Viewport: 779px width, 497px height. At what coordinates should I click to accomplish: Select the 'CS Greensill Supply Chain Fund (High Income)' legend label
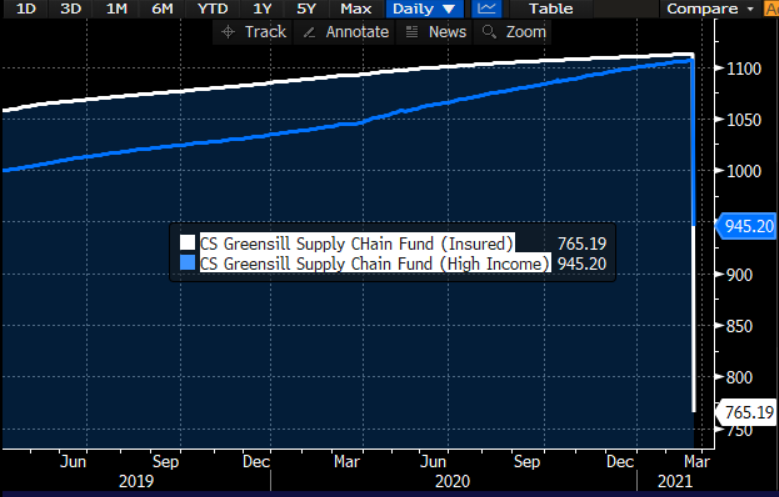[x=375, y=263]
